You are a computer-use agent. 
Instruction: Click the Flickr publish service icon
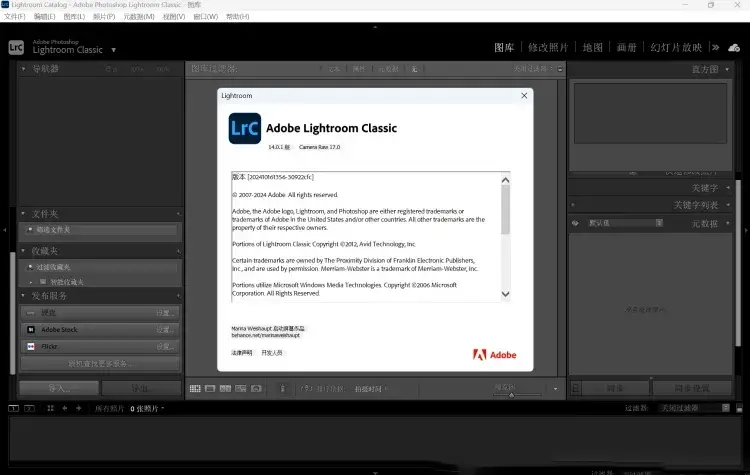pyautogui.click(x=31, y=346)
